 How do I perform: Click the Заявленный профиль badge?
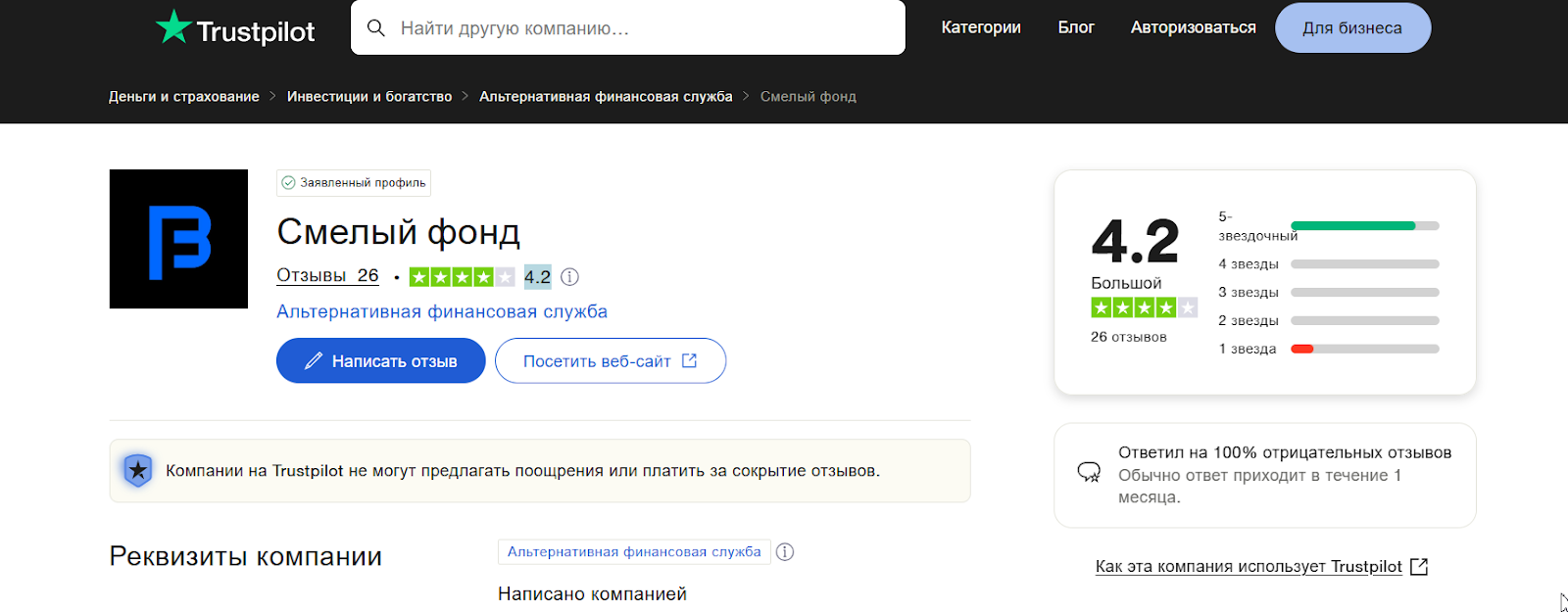point(354,183)
